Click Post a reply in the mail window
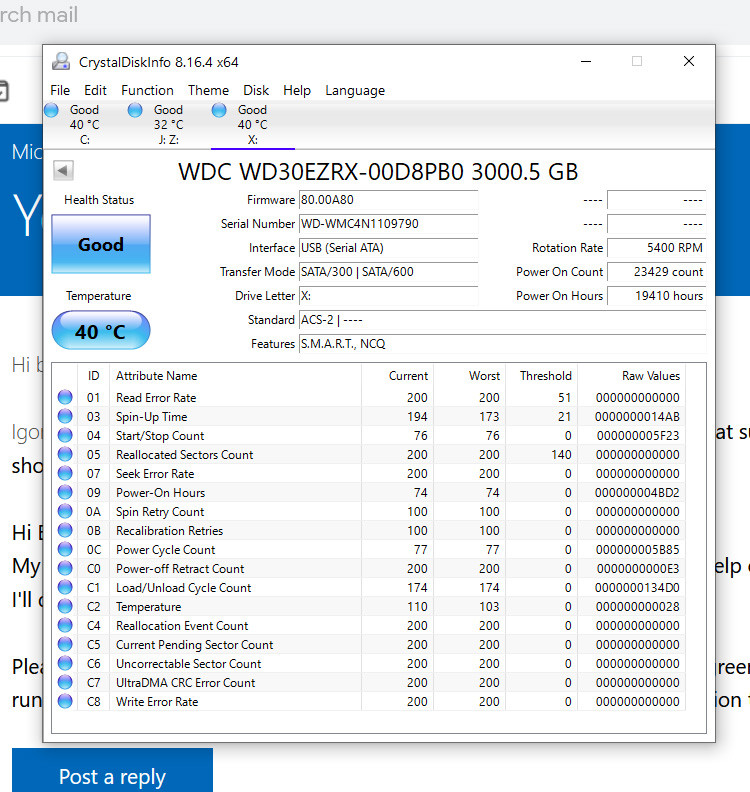Viewport: 750px width, 792px height. [112, 770]
